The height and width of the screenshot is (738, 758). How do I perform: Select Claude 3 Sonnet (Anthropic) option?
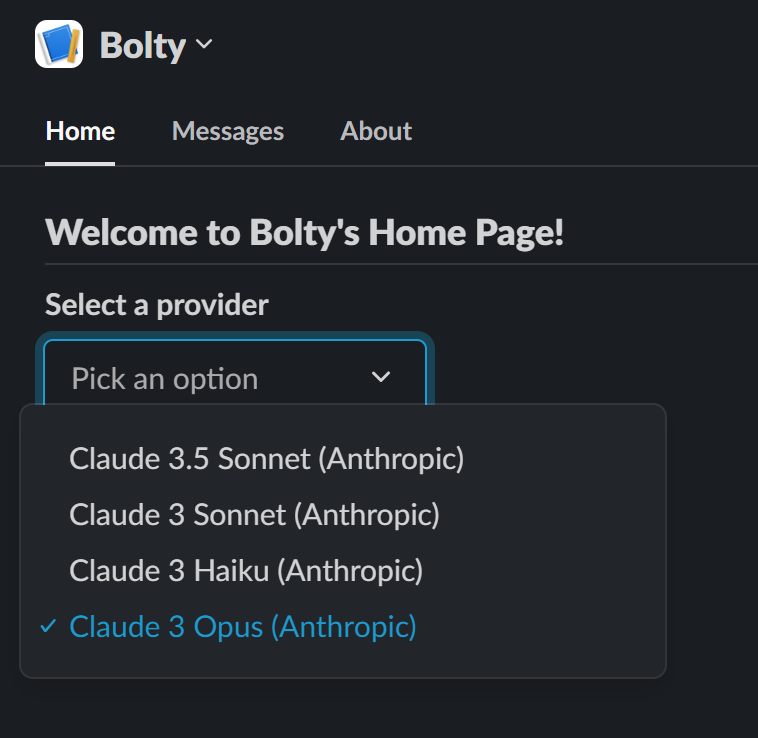(x=255, y=515)
